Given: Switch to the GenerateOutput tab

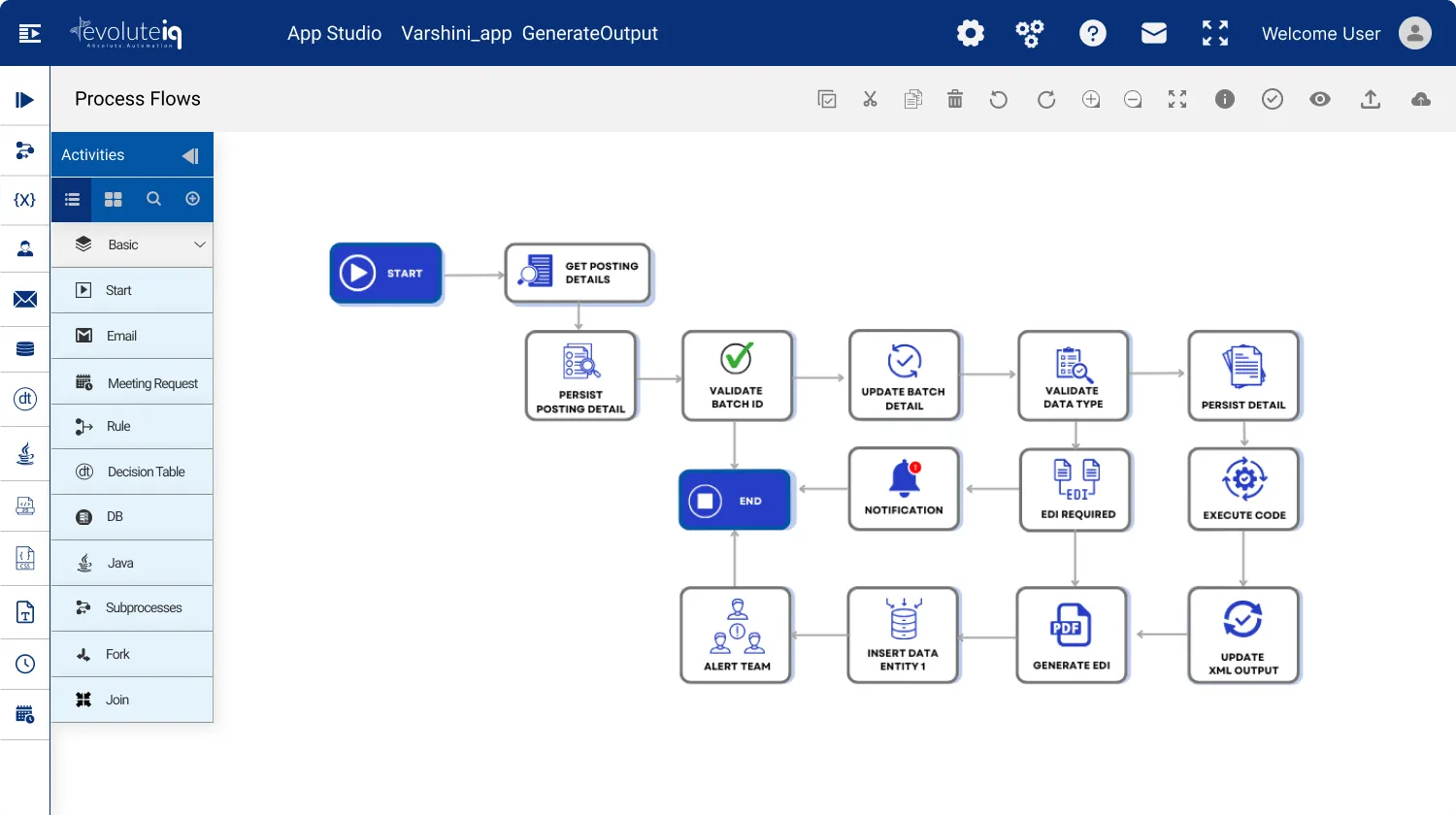Looking at the screenshot, I should pyautogui.click(x=589, y=33).
